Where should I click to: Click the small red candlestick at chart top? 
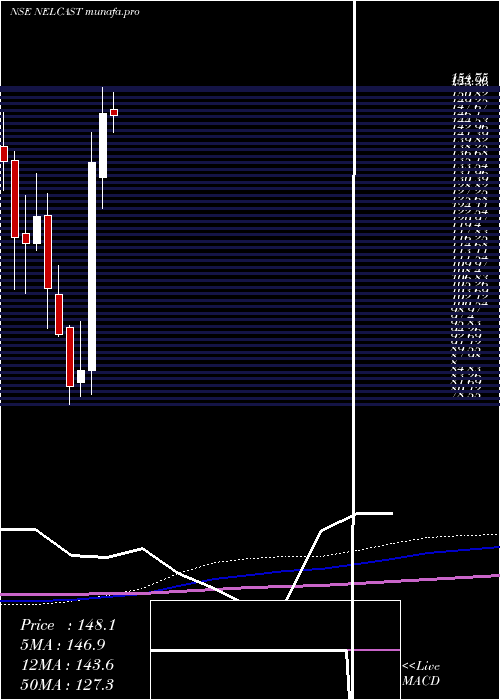tap(114, 112)
